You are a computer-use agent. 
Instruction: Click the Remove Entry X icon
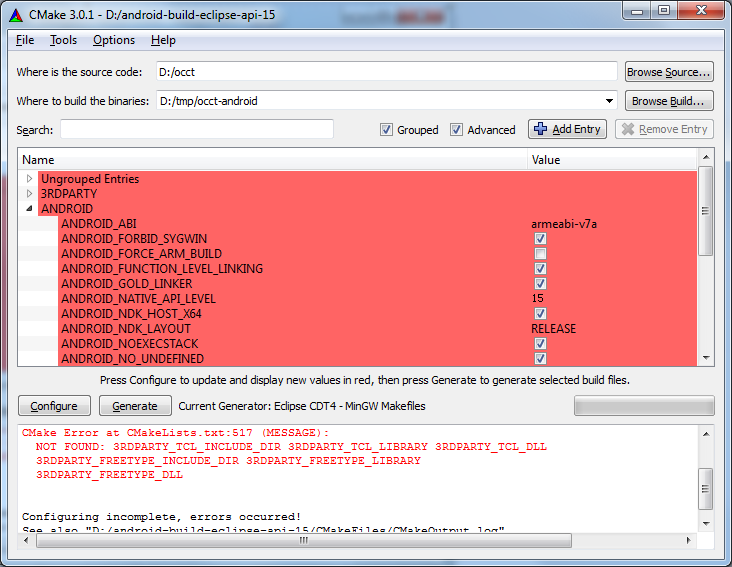(627, 129)
